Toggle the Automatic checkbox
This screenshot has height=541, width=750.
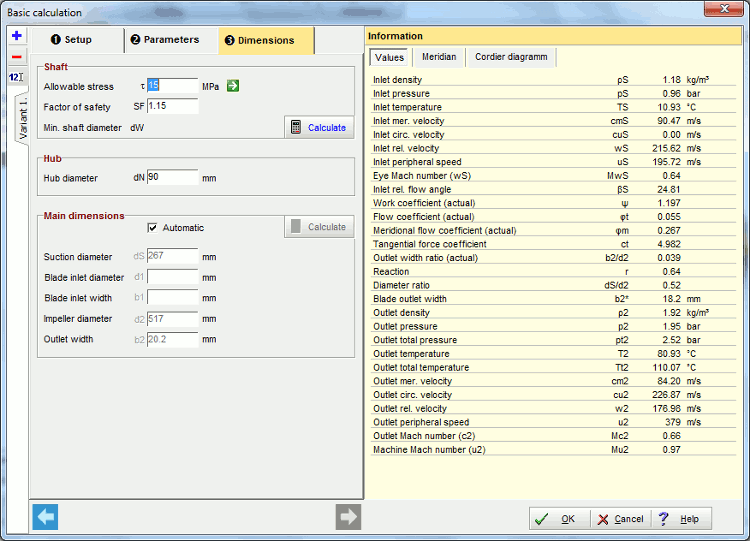click(153, 228)
